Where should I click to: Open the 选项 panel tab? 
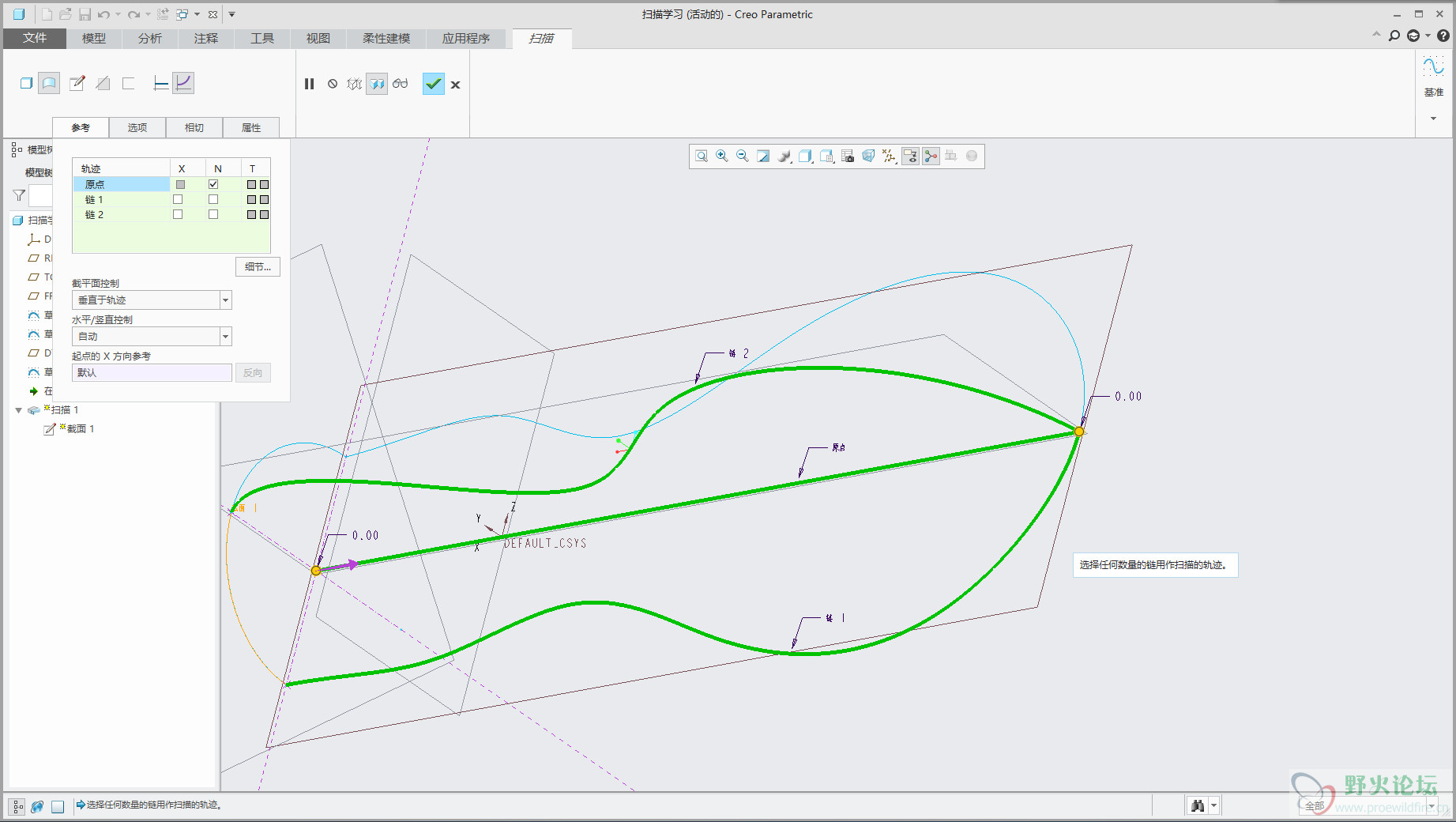pyautogui.click(x=137, y=127)
